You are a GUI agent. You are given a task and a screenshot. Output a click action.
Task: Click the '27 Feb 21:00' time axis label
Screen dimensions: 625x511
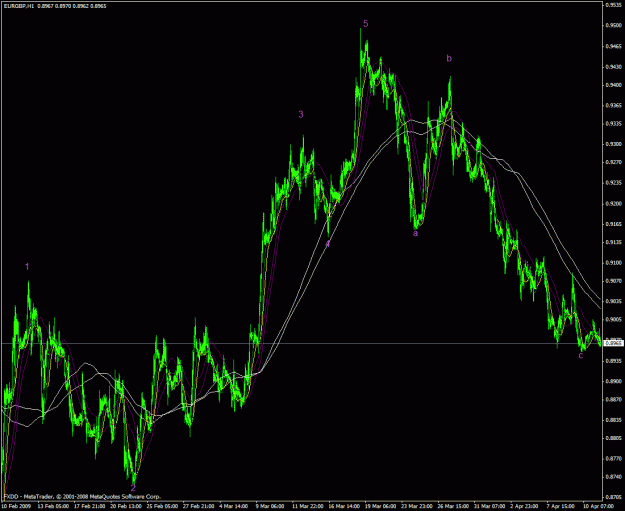pos(198,506)
